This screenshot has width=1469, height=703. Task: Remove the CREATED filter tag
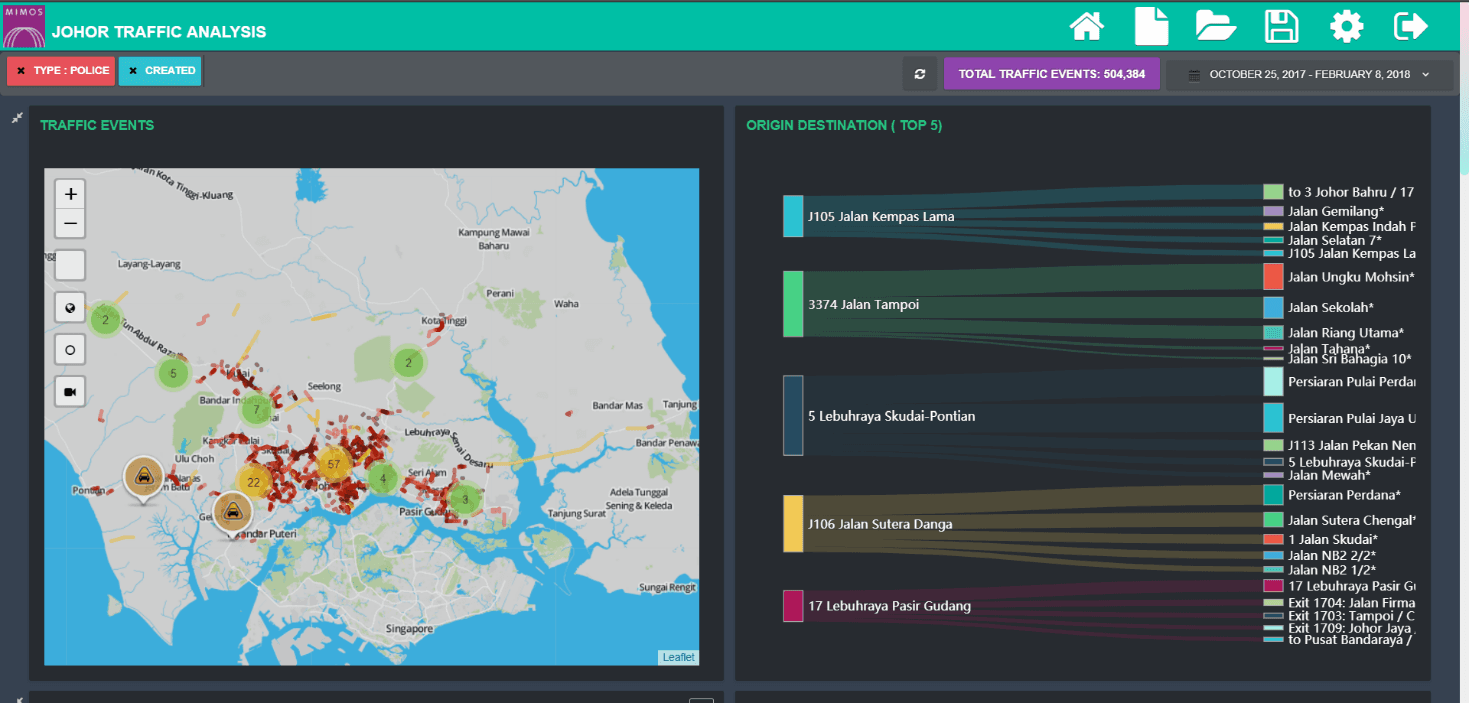133,71
